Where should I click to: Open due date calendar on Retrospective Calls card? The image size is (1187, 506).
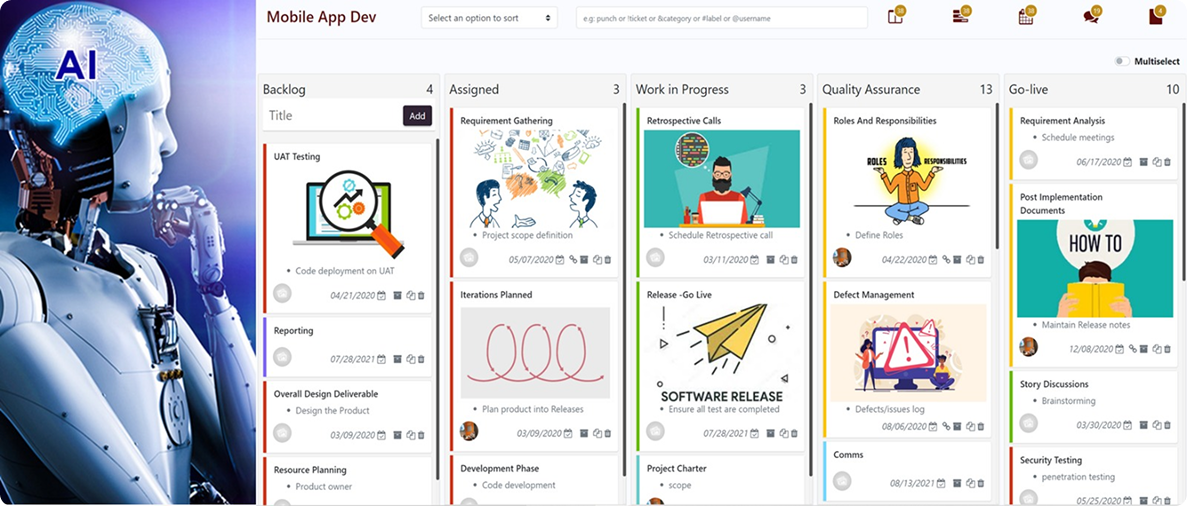click(x=754, y=260)
